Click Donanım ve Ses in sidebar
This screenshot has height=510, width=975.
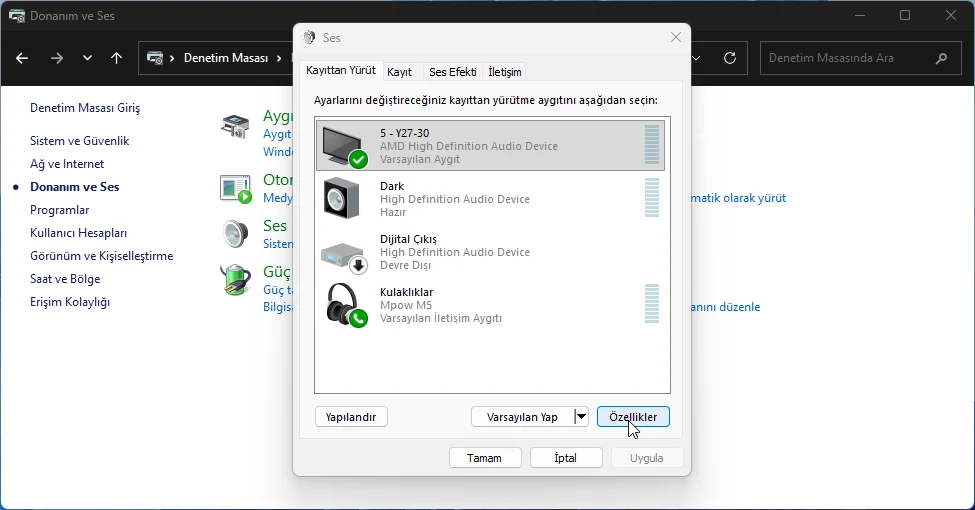click(x=75, y=187)
